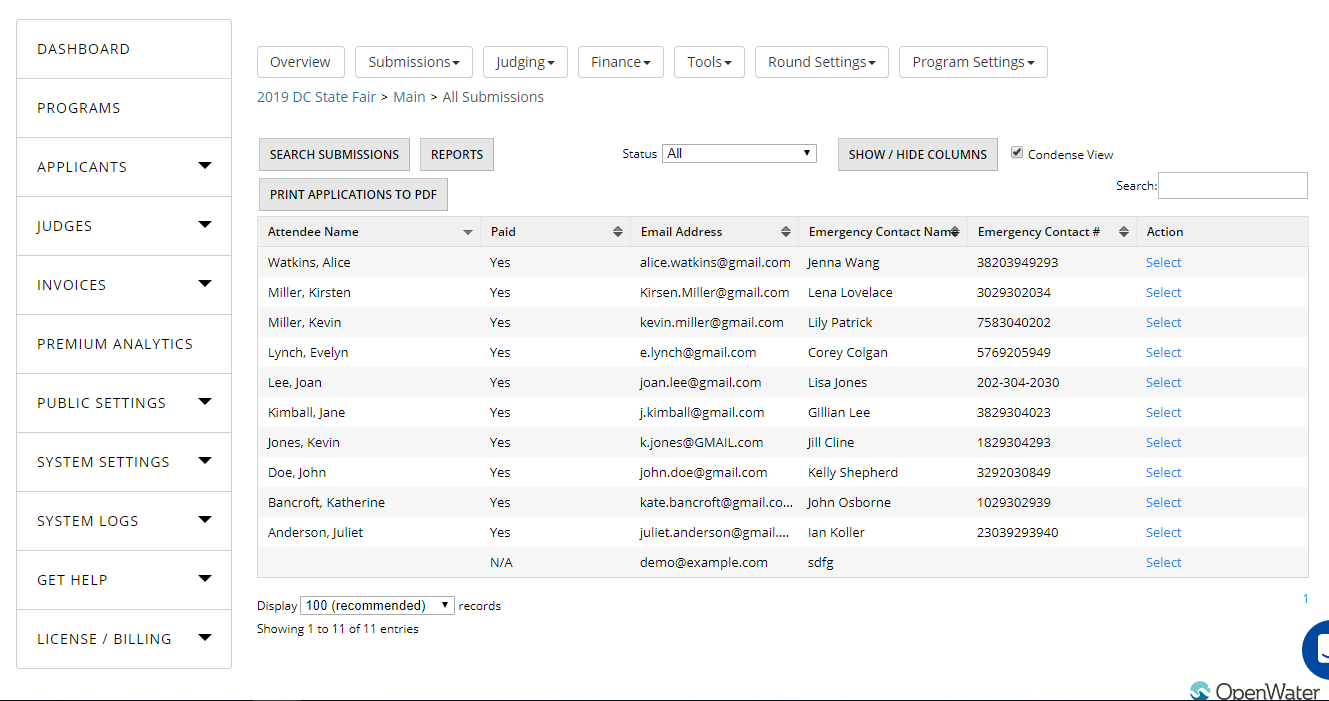Screen dimensions: 1329x701
Task: Select the Lynch, Evelyn submission
Action: click(1164, 352)
